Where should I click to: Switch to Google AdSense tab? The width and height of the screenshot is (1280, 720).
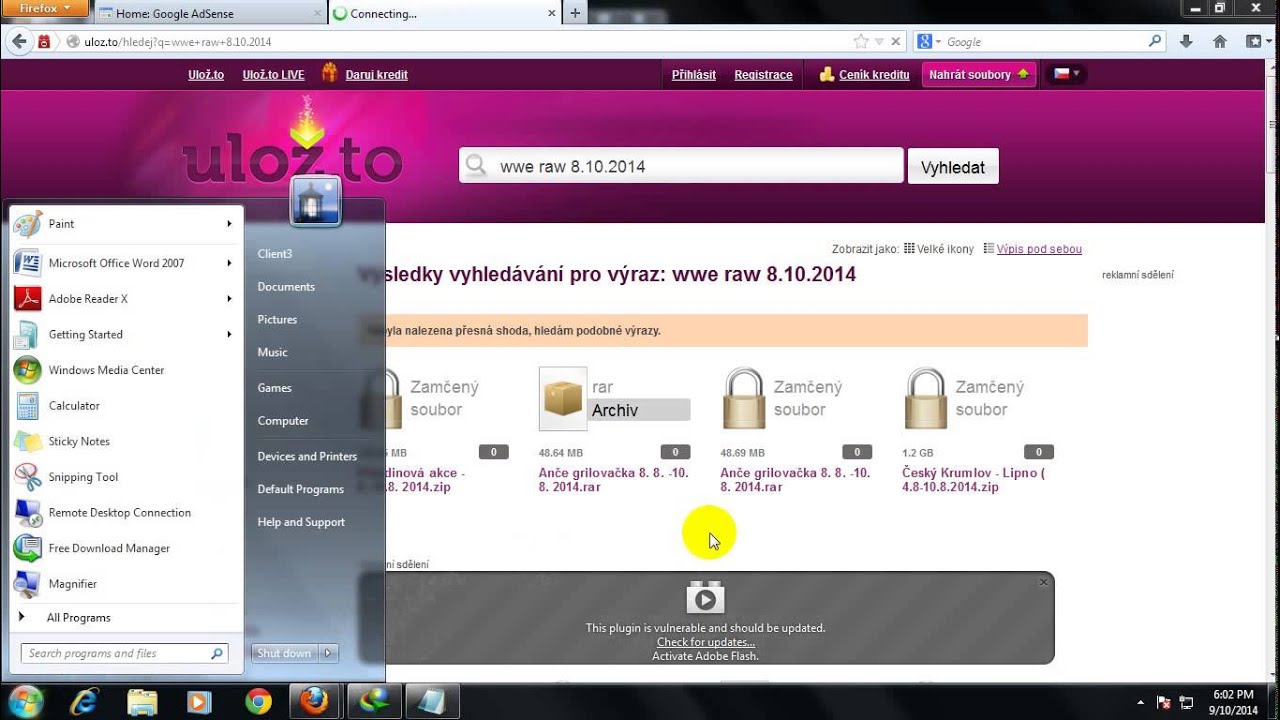[x=211, y=14]
